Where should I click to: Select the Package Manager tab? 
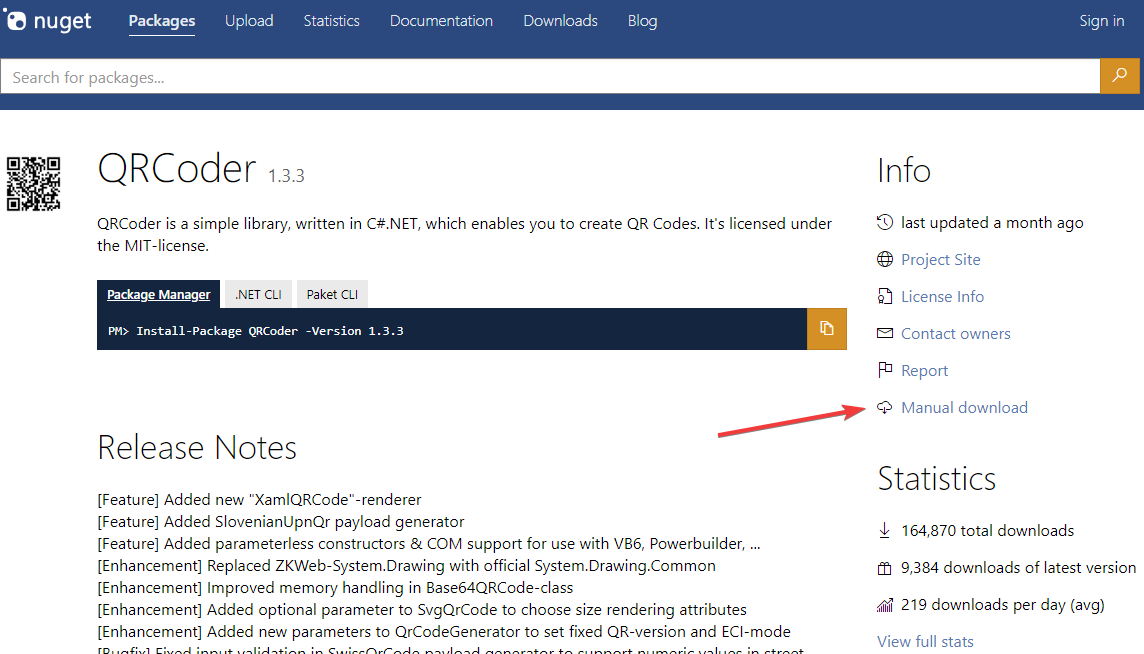[x=159, y=294]
